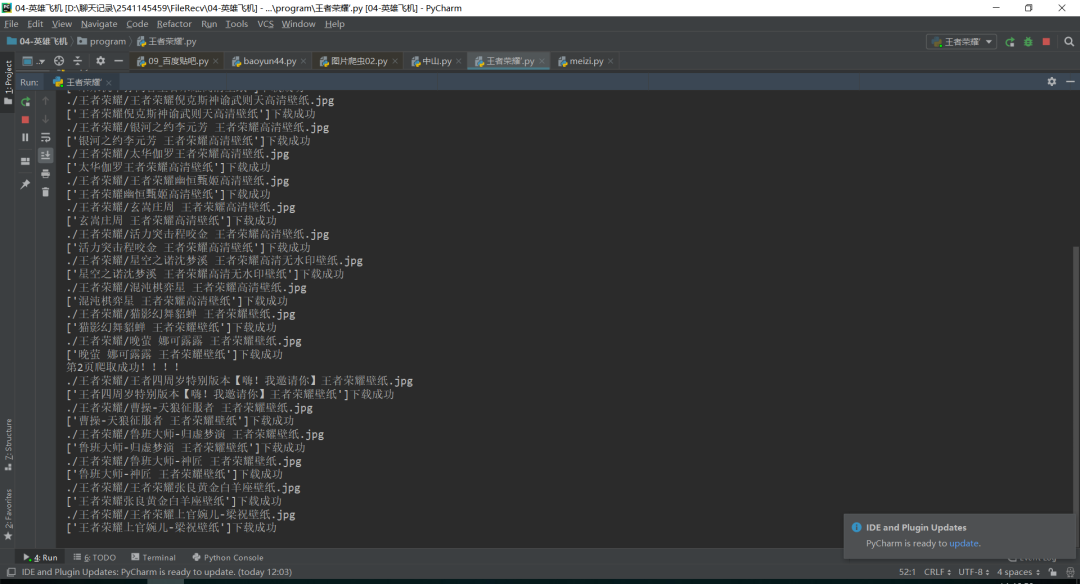Image resolution: width=1080 pixels, height=584 pixels.
Task: Close the 王者荣耀 Run tab
Action: (x=109, y=83)
